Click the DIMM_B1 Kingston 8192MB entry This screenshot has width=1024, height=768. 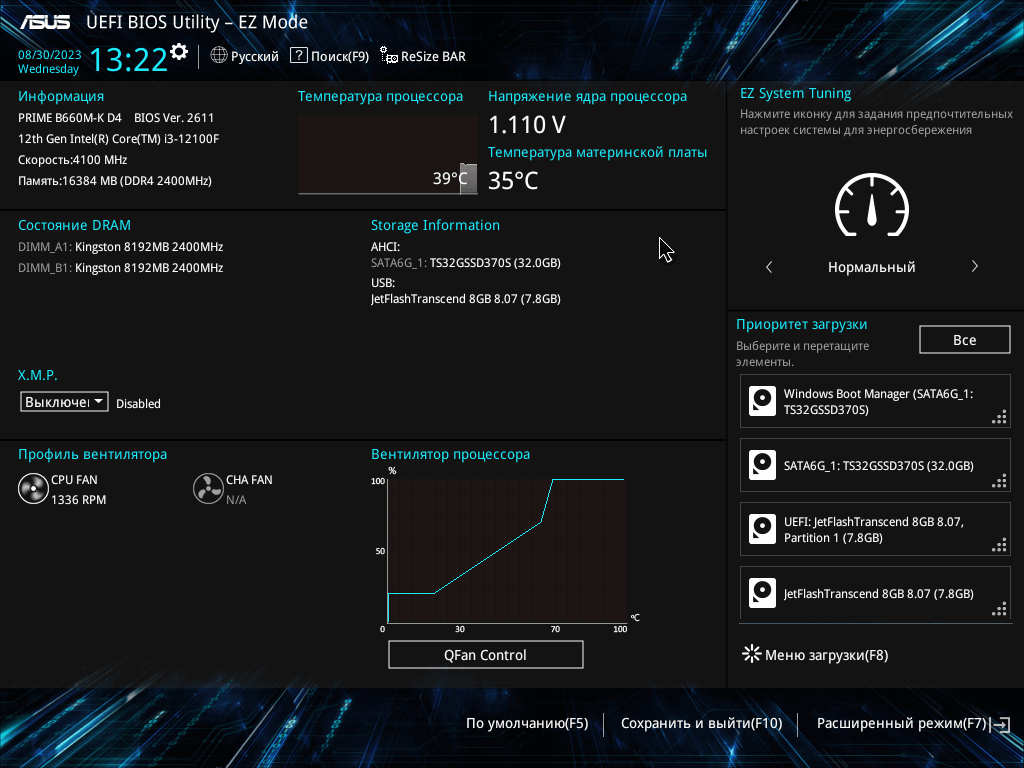[x=121, y=268]
